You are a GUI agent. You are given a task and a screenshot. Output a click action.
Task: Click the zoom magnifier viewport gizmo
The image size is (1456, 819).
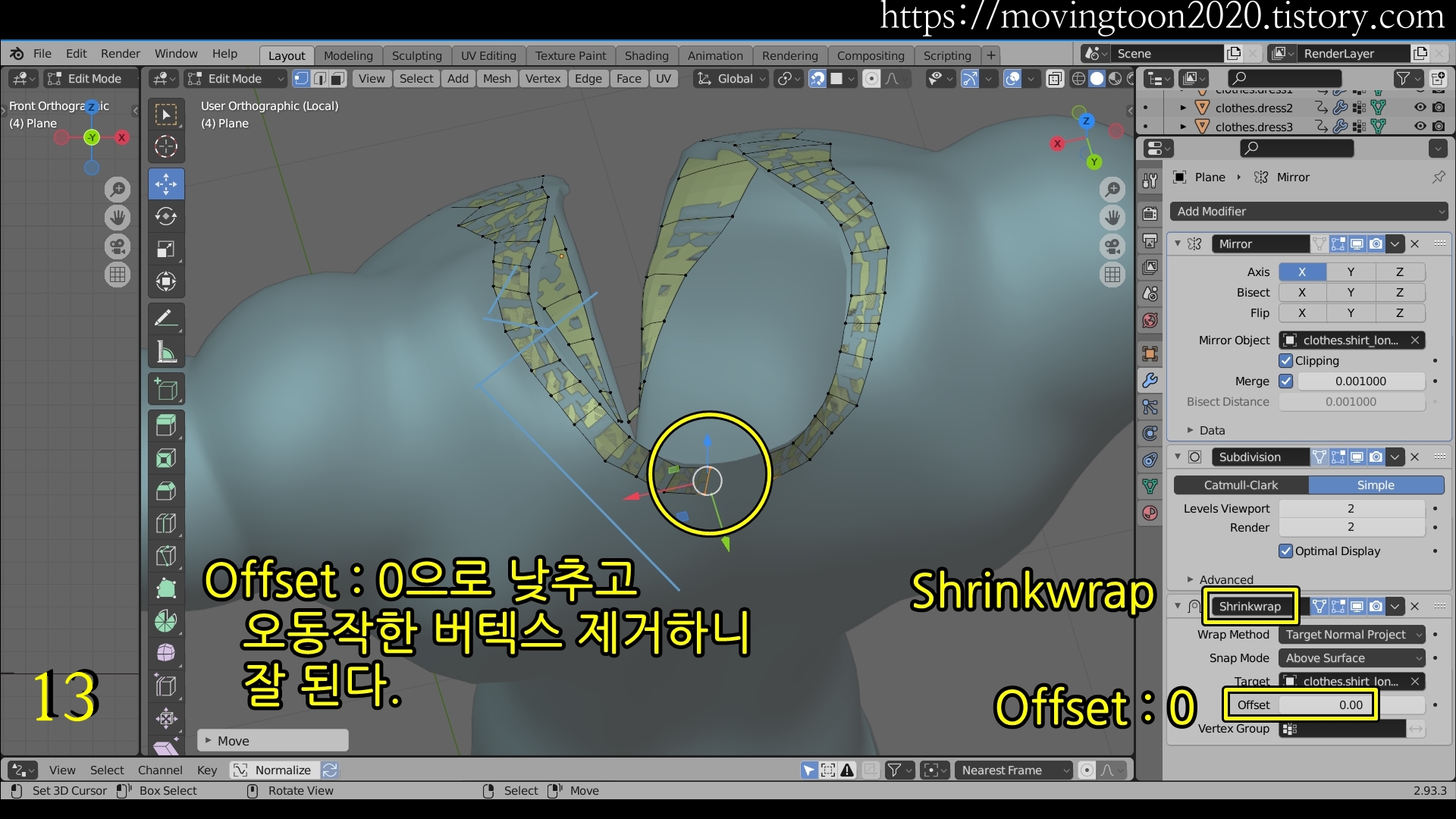(x=1112, y=190)
